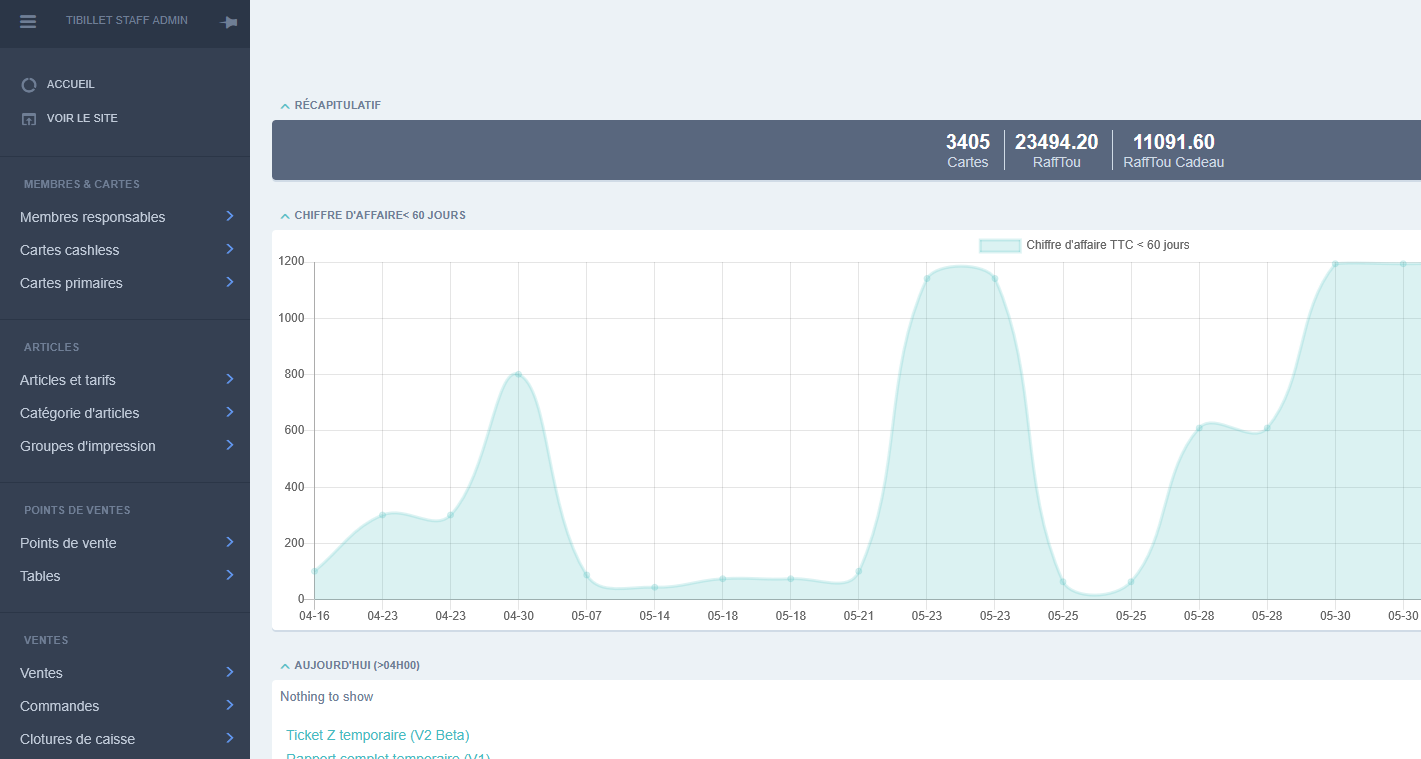Click the sidebar pin icon
The image size is (1421, 759).
click(x=228, y=22)
